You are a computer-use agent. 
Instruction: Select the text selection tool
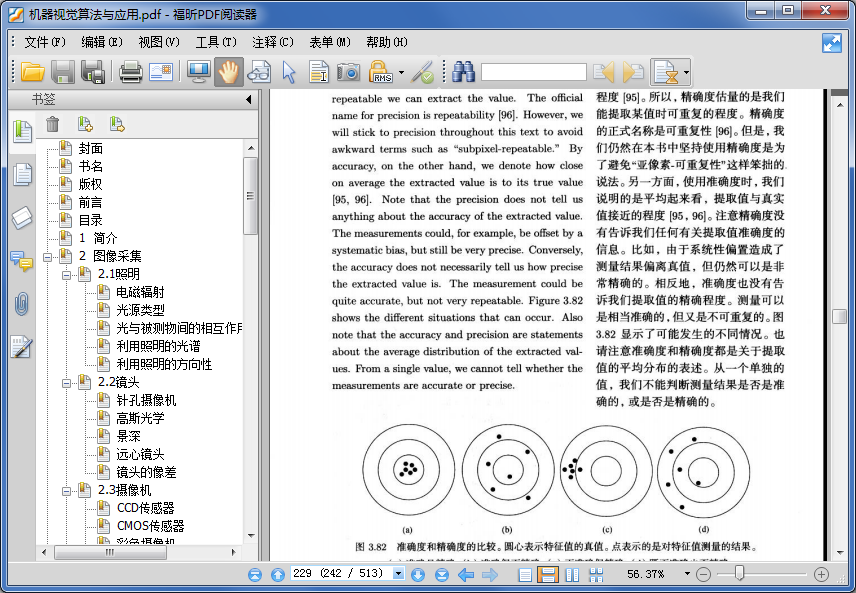319,72
